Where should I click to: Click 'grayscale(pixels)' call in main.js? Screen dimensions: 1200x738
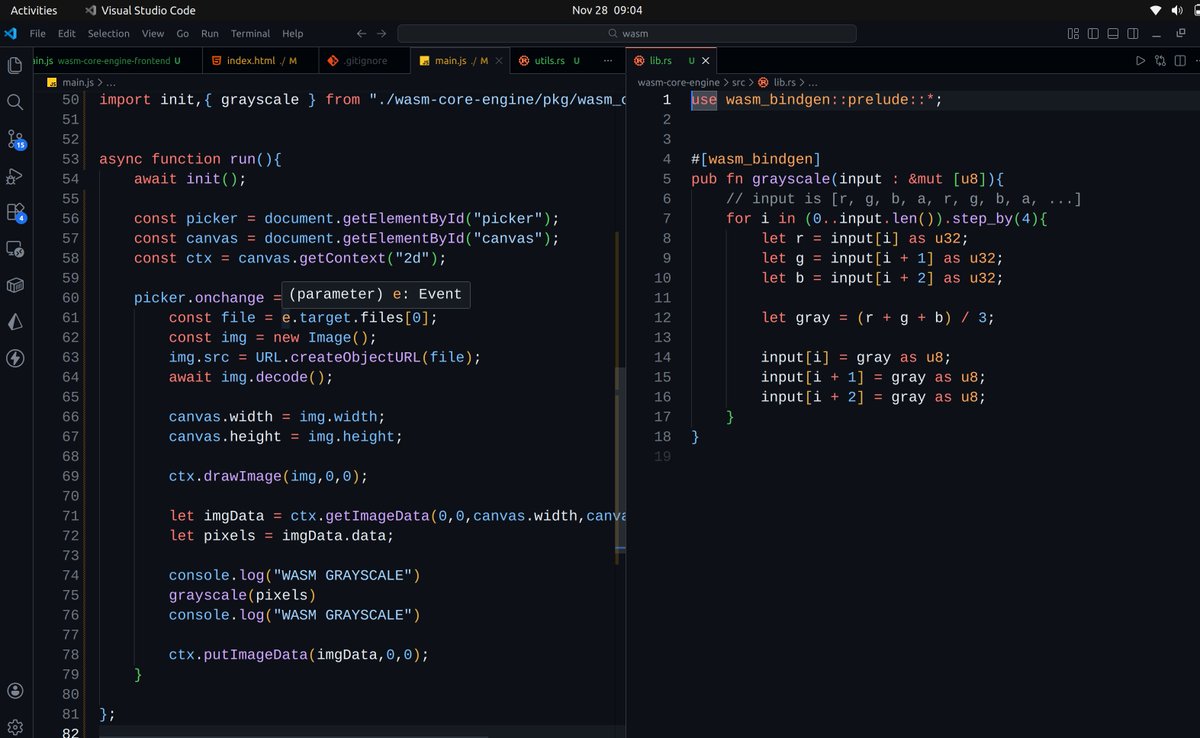click(x=242, y=595)
